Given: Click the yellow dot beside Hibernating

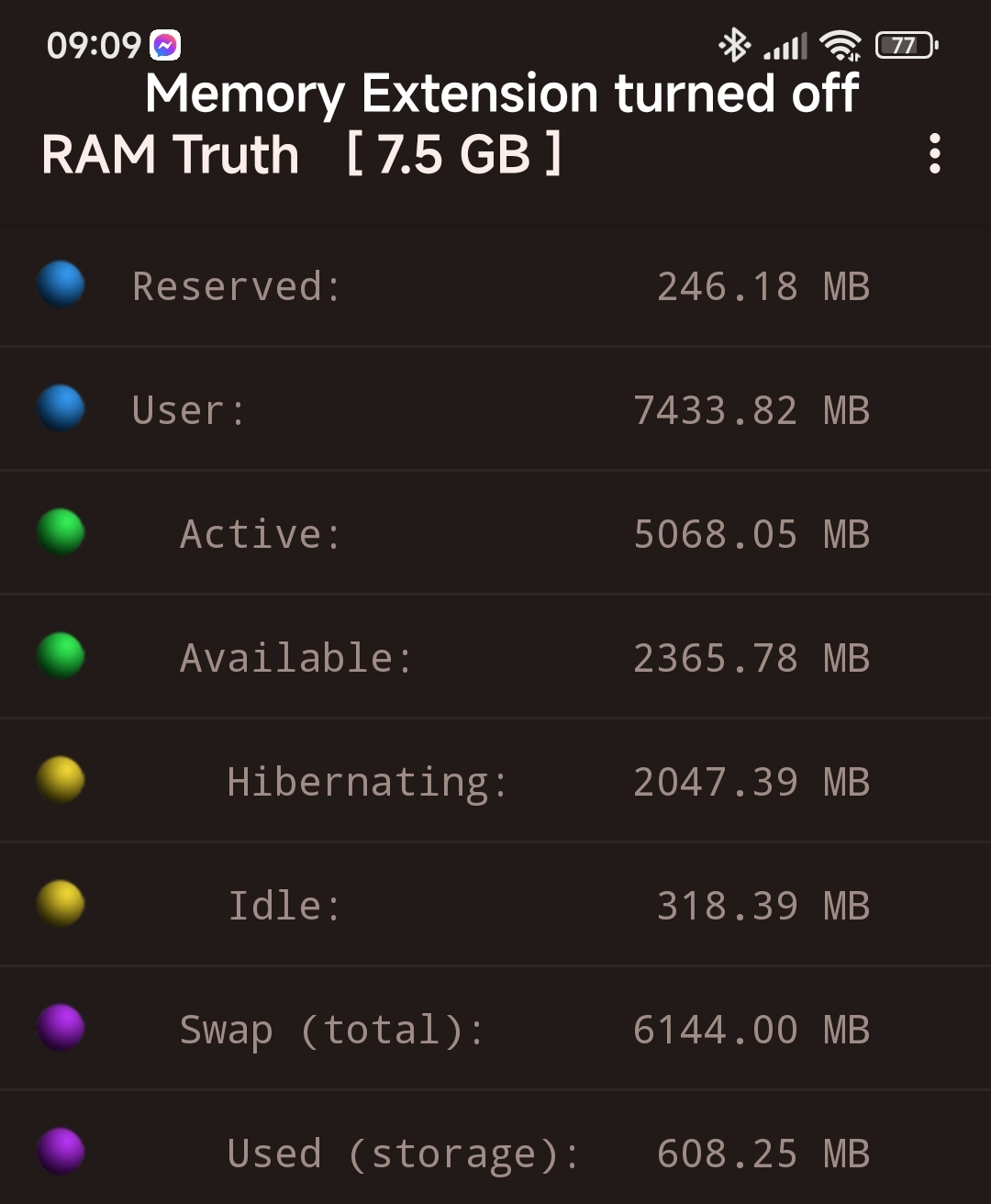Looking at the screenshot, I should tap(61, 780).
